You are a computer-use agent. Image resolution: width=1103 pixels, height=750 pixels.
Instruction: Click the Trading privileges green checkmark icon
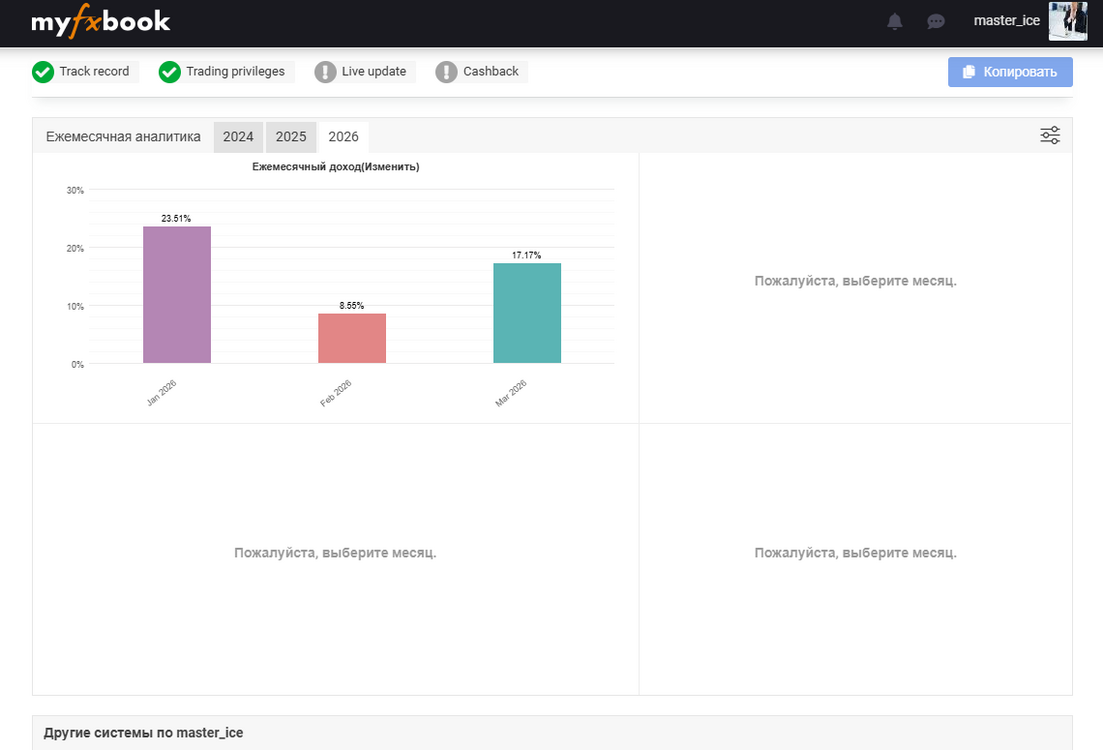[x=170, y=72]
